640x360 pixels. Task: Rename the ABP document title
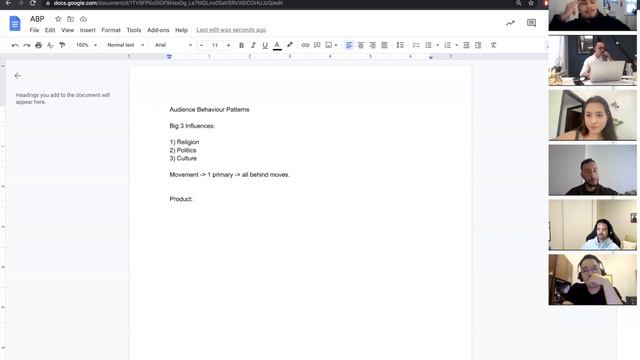coord(37,19)
